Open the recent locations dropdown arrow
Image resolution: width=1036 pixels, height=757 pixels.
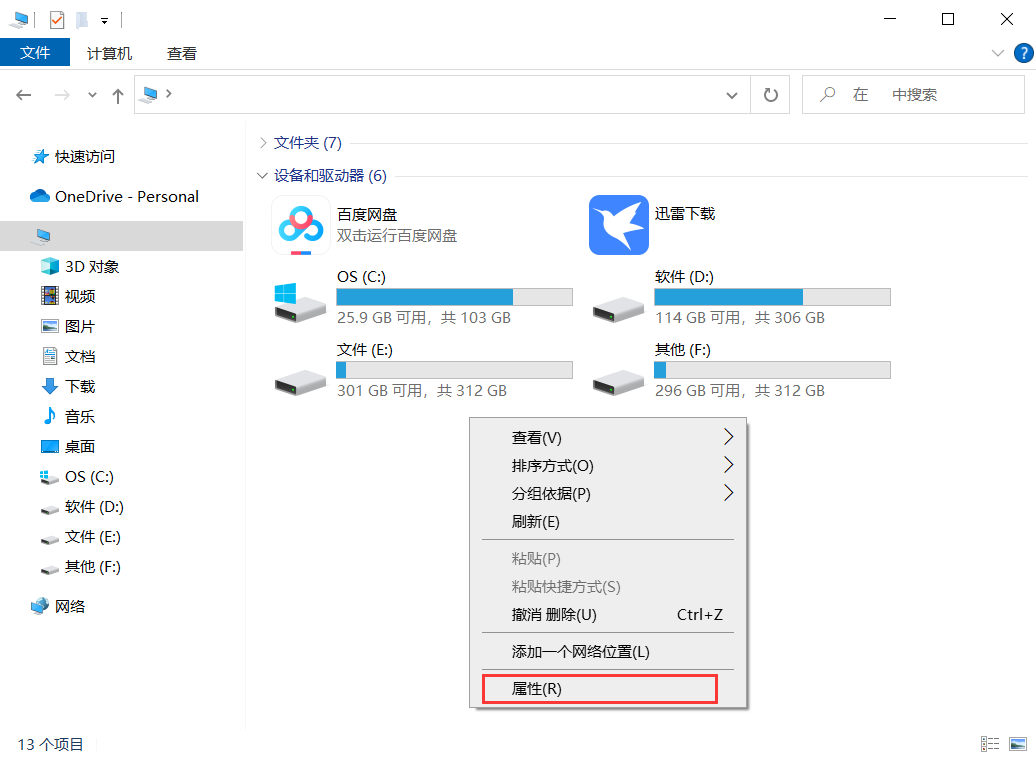(92, 95)
